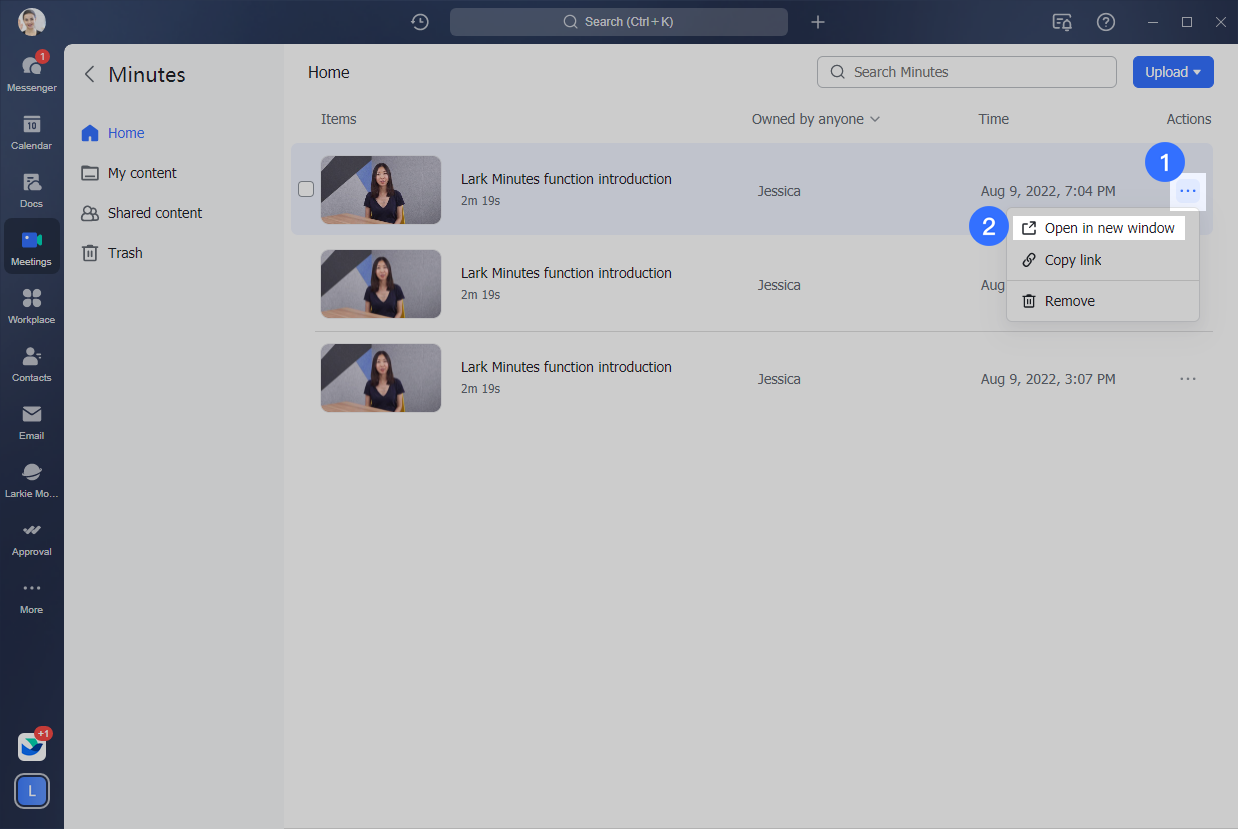1238x829 pixels.
Task: Open Workplace from the sidebar
Action: [31, 304]
